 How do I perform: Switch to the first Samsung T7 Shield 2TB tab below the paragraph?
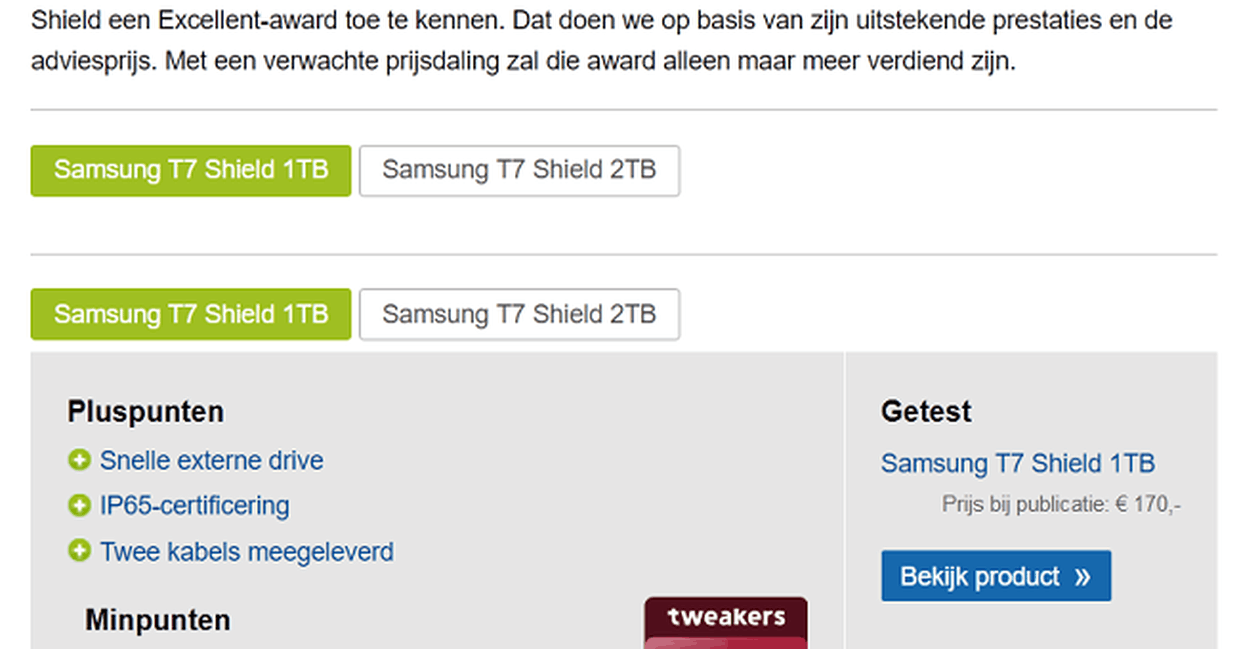pyautogui.click(x=519, y=170)
